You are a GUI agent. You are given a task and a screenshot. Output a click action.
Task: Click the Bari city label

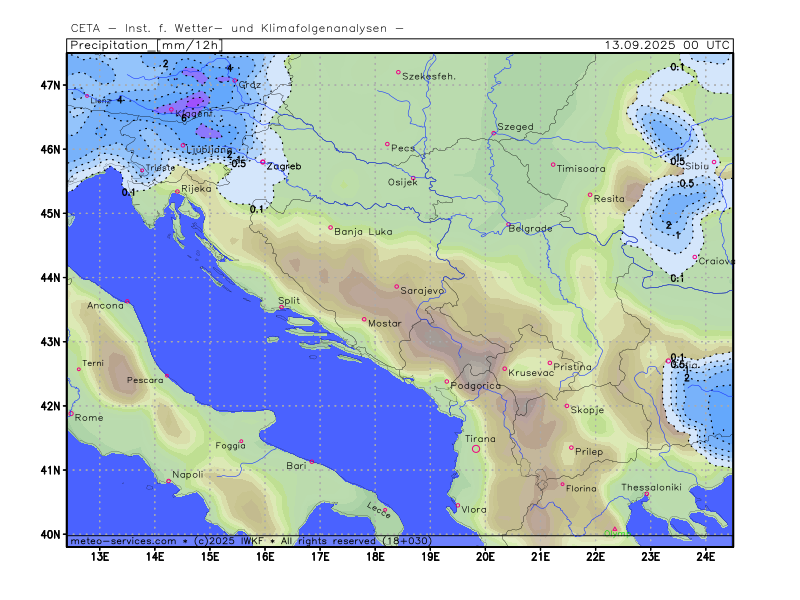[296, 466]
